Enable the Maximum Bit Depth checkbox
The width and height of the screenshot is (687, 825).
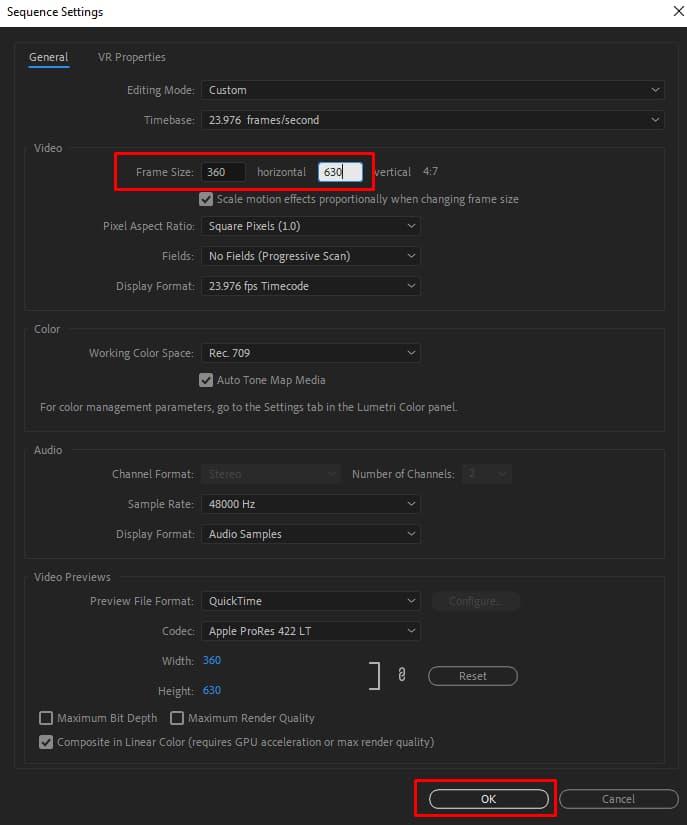[x=46, y=718]
